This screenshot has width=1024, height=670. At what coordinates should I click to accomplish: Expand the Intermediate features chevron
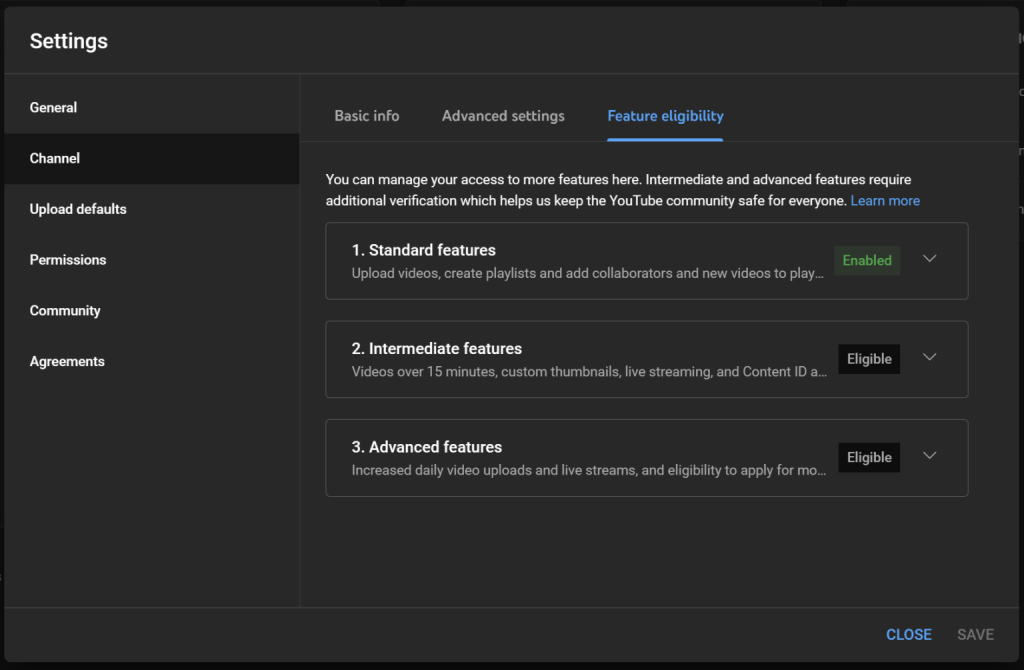point(929,358)
